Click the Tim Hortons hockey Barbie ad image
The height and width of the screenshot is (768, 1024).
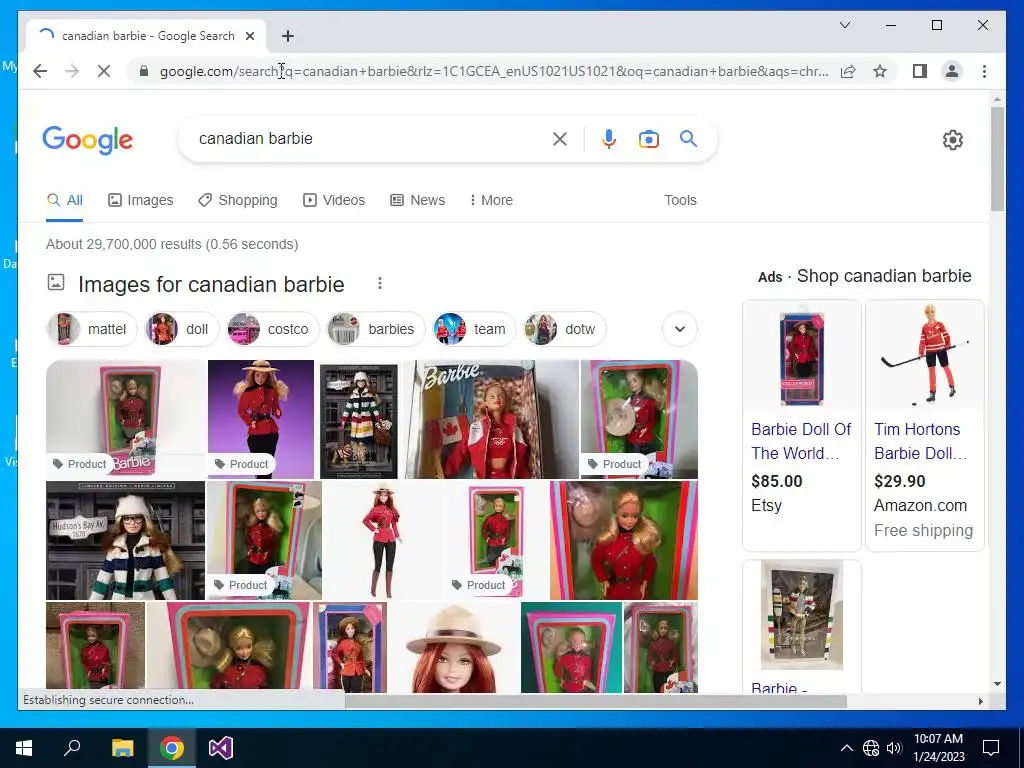tap(925, 355)
